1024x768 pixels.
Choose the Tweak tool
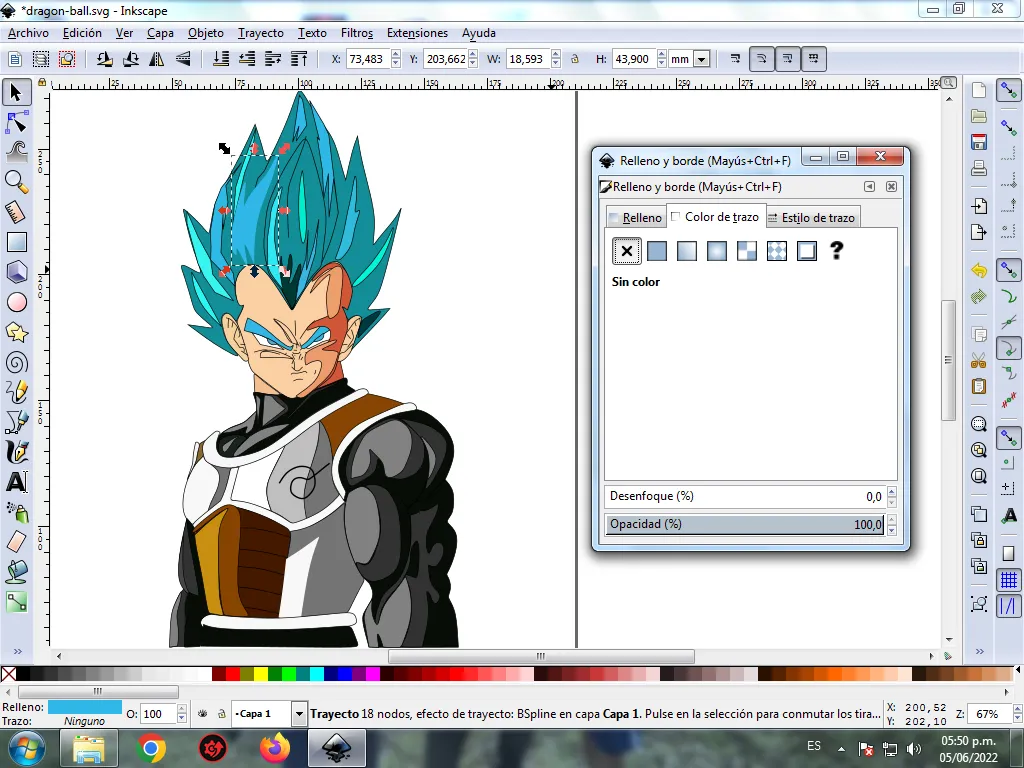point(16,152)
